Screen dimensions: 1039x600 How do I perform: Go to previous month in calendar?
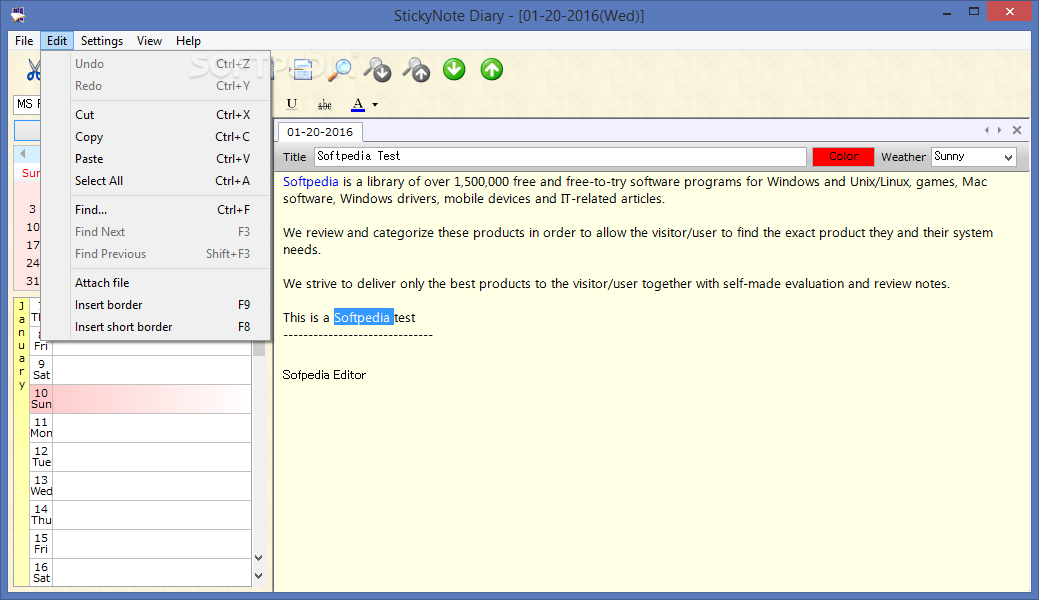click(23, 154)
